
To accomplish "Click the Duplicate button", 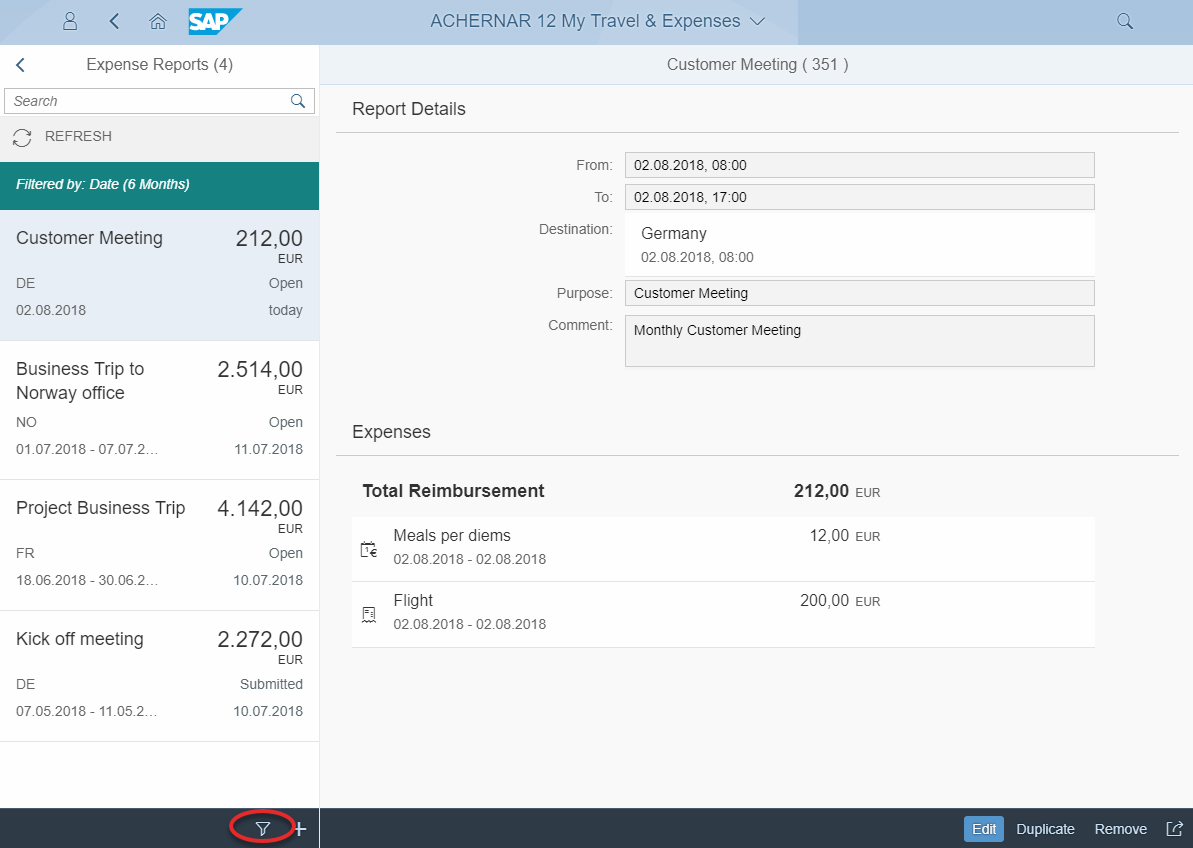I will [1045, 829].
